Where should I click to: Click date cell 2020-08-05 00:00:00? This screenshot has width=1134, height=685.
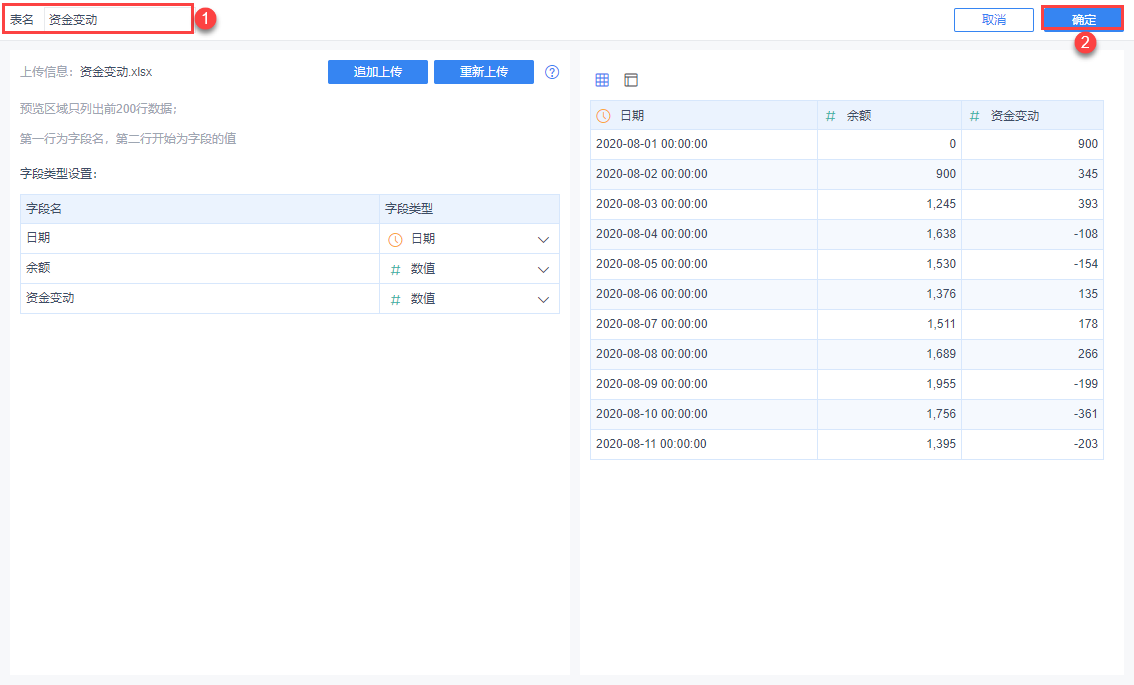pyautogui.click(x=704, y=264)
